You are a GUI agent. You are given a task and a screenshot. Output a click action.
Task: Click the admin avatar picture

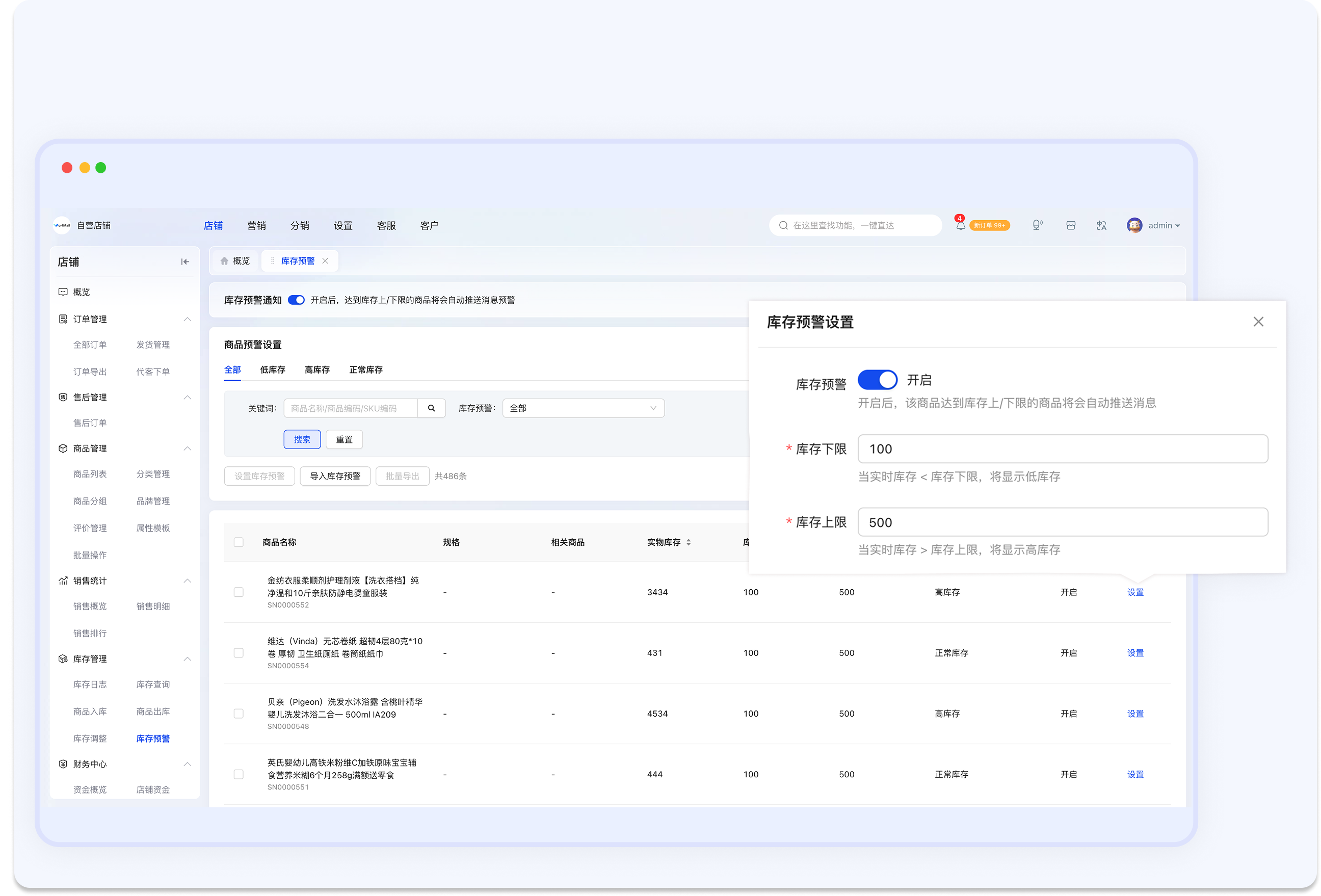point(1134,225)
